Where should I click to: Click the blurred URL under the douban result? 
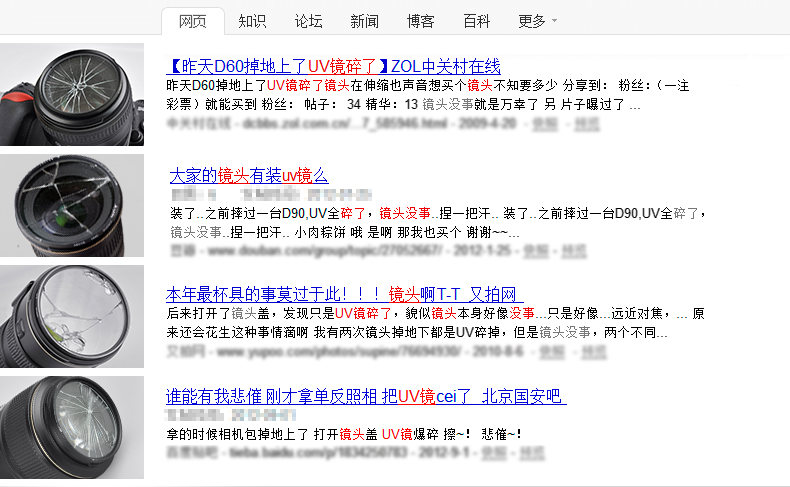click(325, 250)
